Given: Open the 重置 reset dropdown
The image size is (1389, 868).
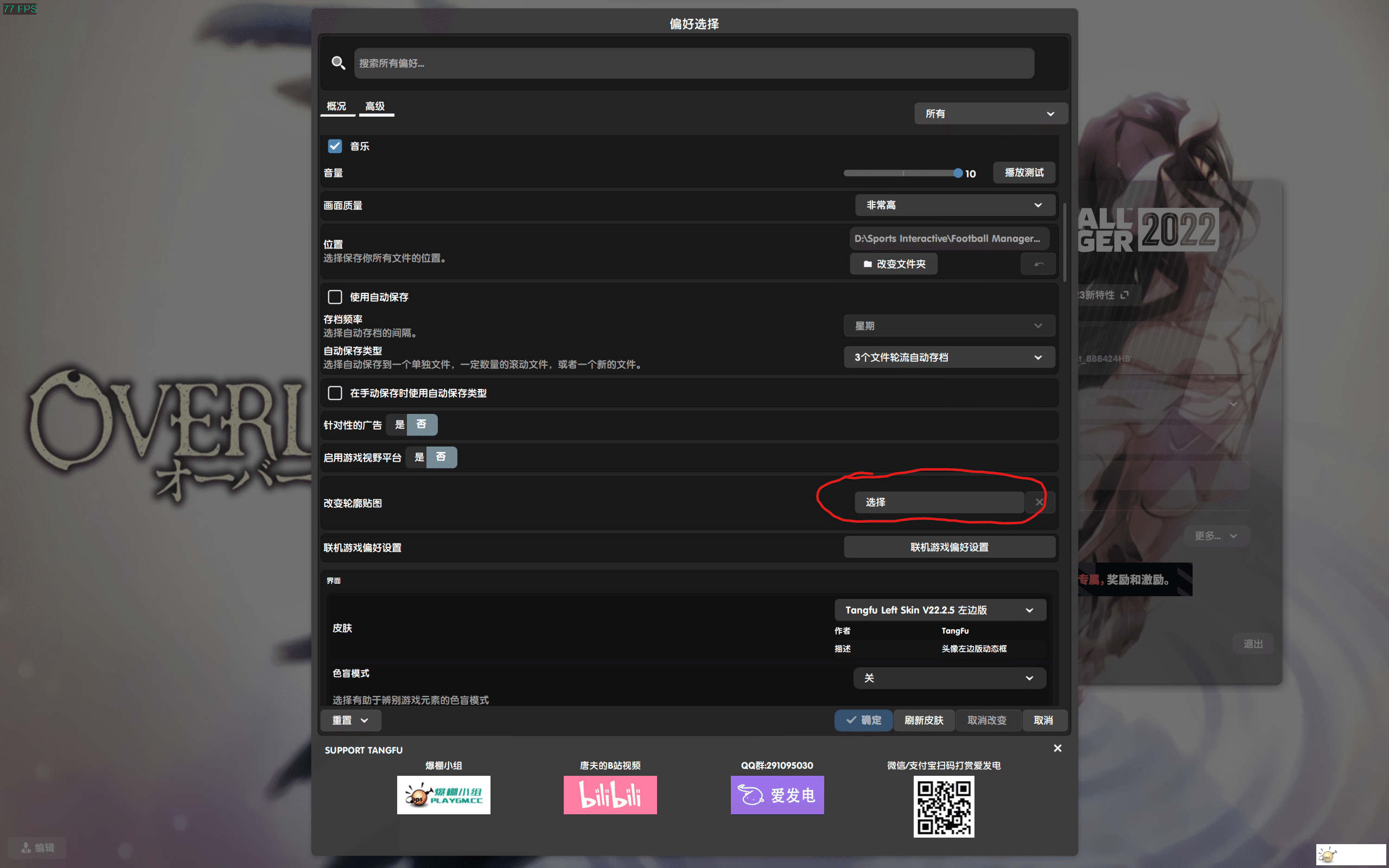Looking at the screenshot, I should (350, 720).
